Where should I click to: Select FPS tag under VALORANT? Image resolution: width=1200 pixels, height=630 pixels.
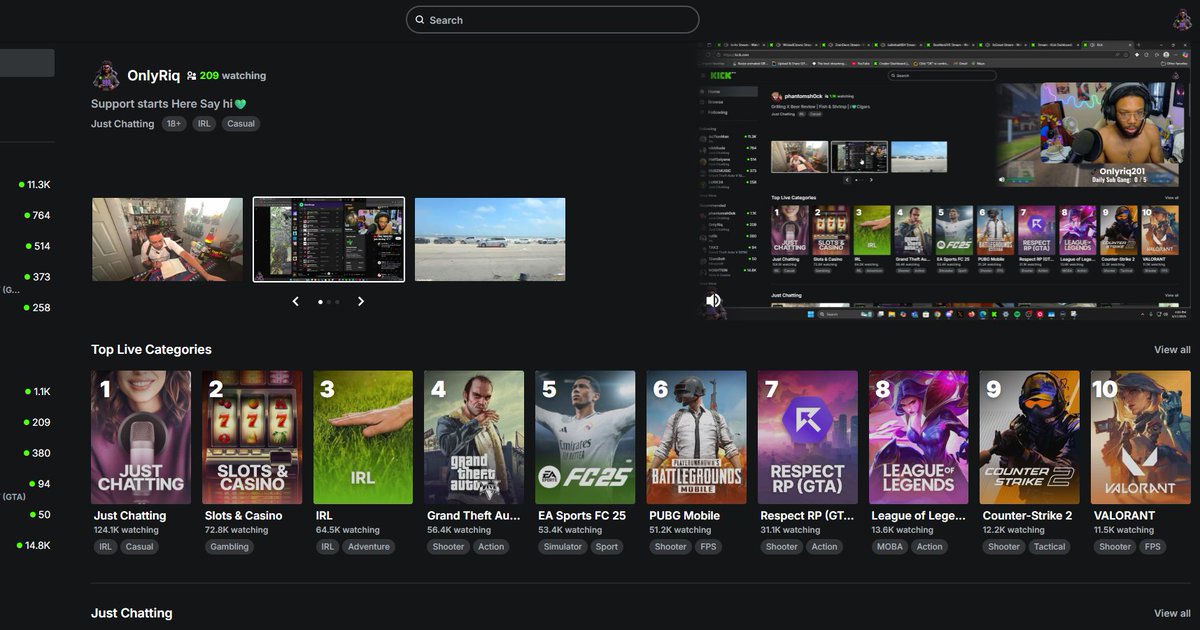click(1153, 547)
